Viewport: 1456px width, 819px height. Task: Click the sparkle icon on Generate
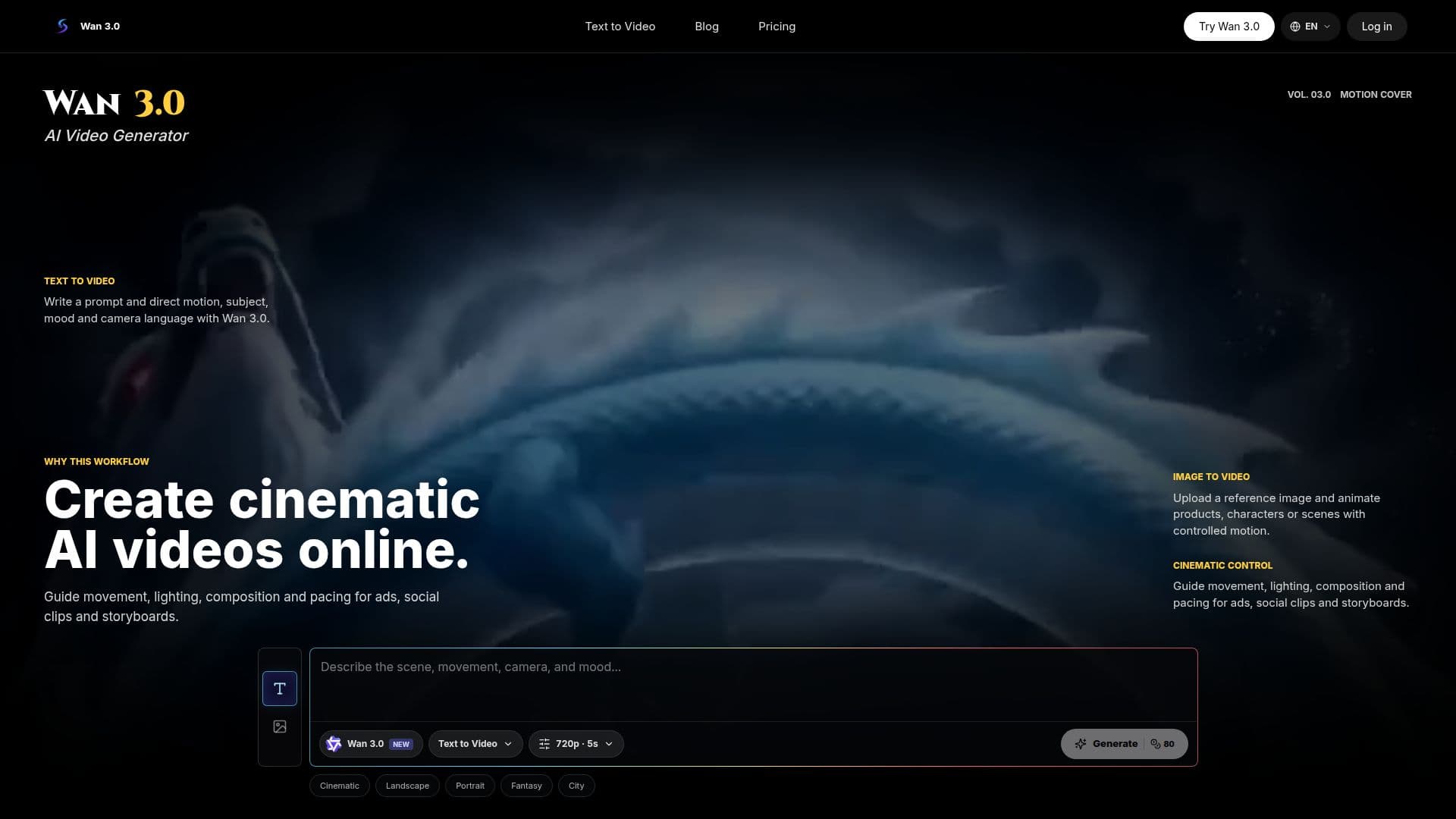pos(1081,744)
